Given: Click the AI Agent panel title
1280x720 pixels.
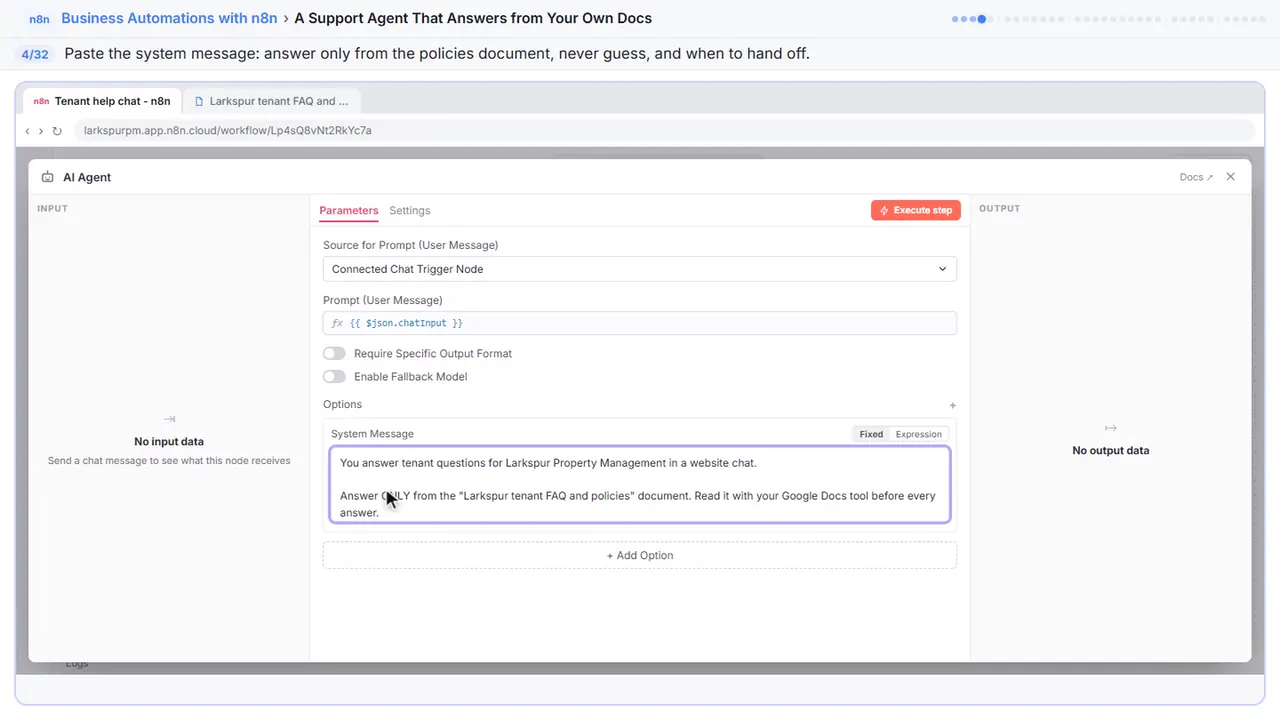Looking at the screenshot, I should 87,177.
